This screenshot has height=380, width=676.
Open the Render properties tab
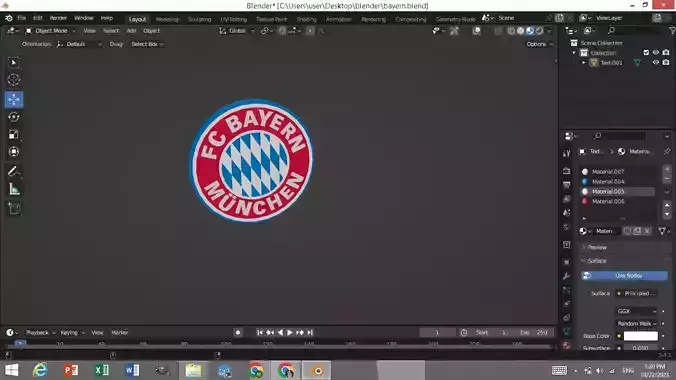(566, 171)
